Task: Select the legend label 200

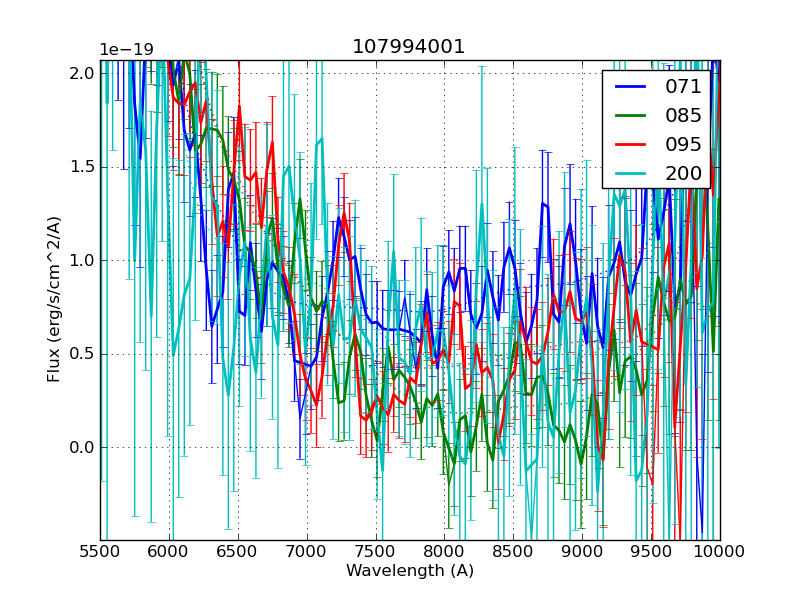Action: point(683,173)
